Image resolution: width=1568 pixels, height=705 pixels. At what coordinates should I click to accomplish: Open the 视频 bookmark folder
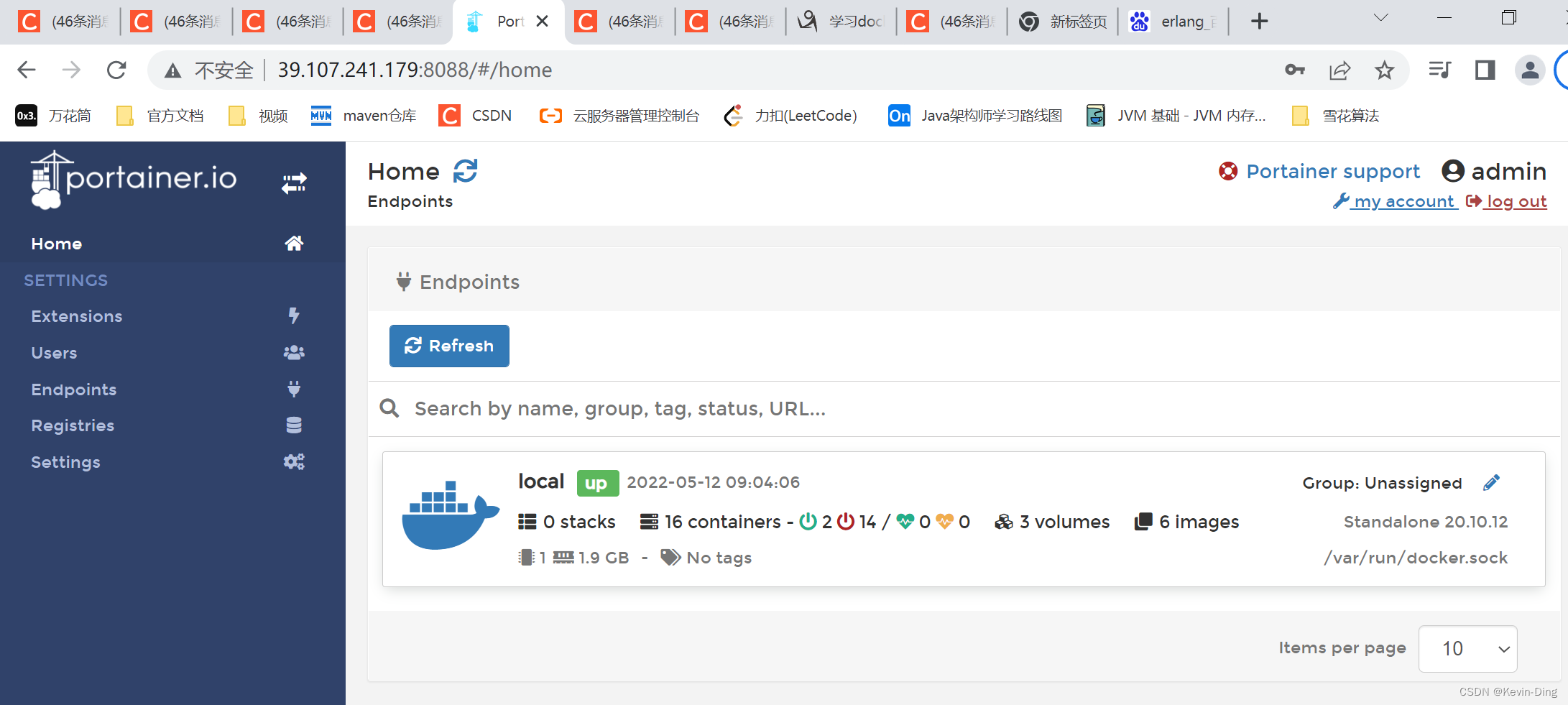pos(258,116)
